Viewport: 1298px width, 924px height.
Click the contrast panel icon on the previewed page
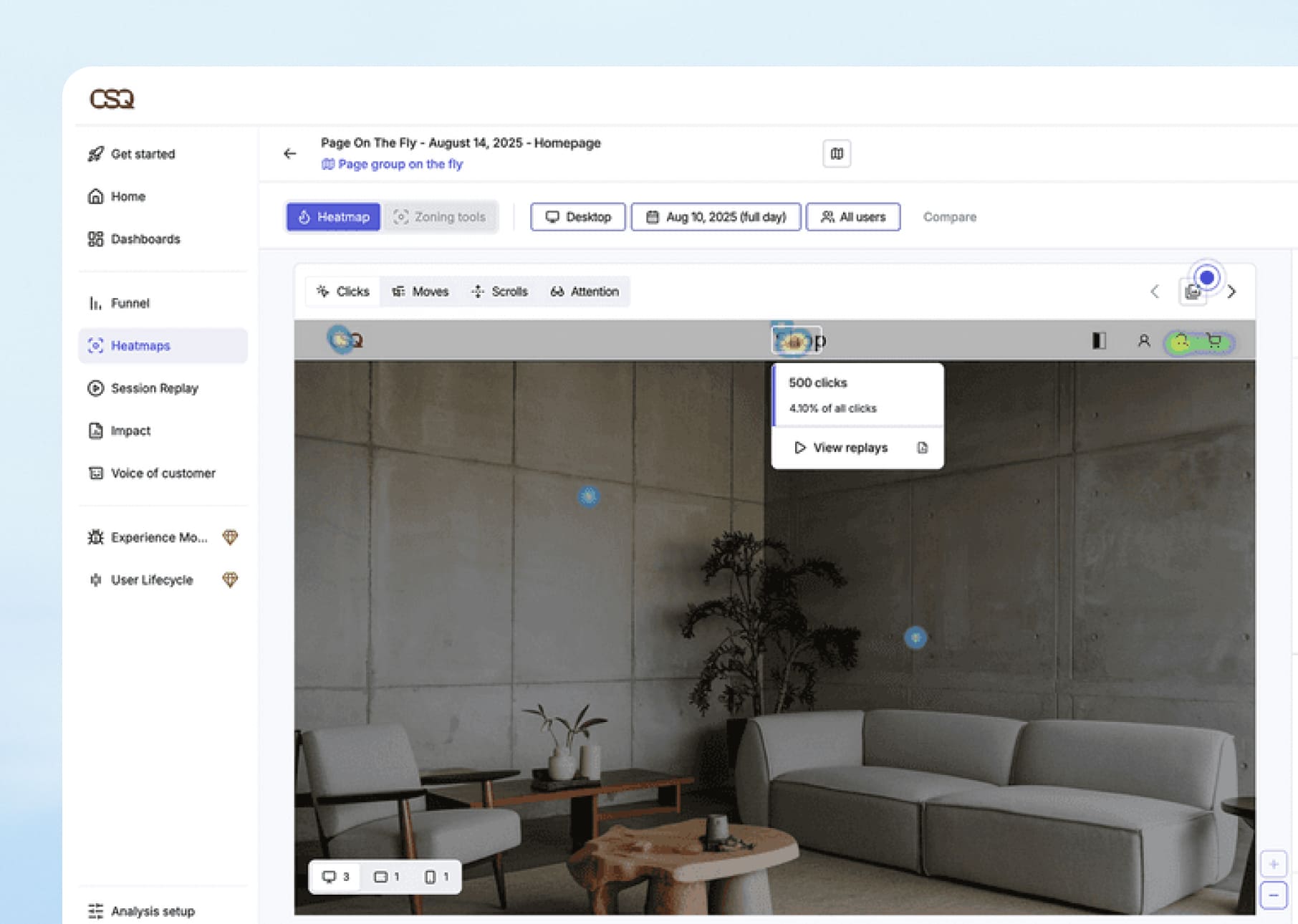pyautogui.click(x=1099, y=341)
